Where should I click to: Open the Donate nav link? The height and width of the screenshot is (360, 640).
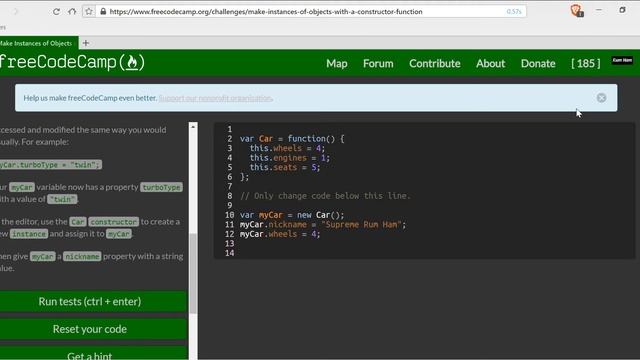coord(538,63)
